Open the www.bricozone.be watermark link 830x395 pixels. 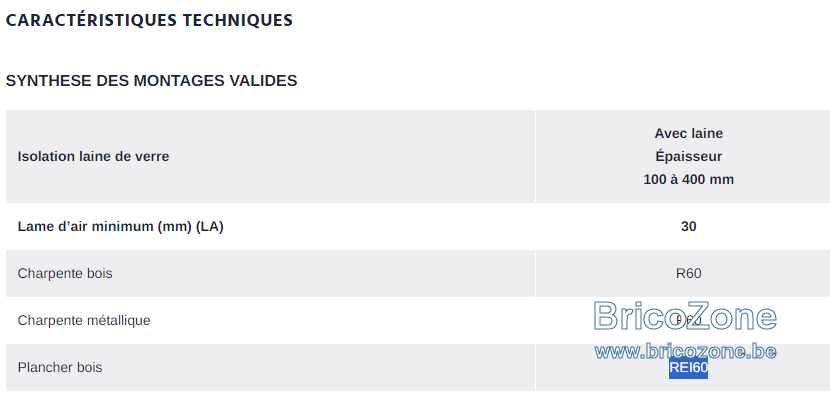(x=685, y=351)
